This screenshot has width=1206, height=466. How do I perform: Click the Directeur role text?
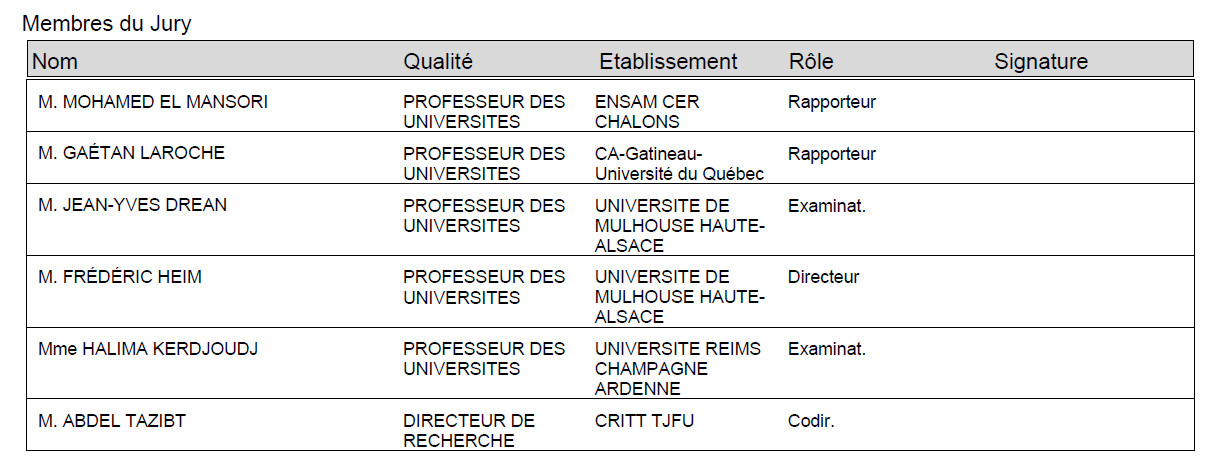pyautogui.click(x=823, y=277)
